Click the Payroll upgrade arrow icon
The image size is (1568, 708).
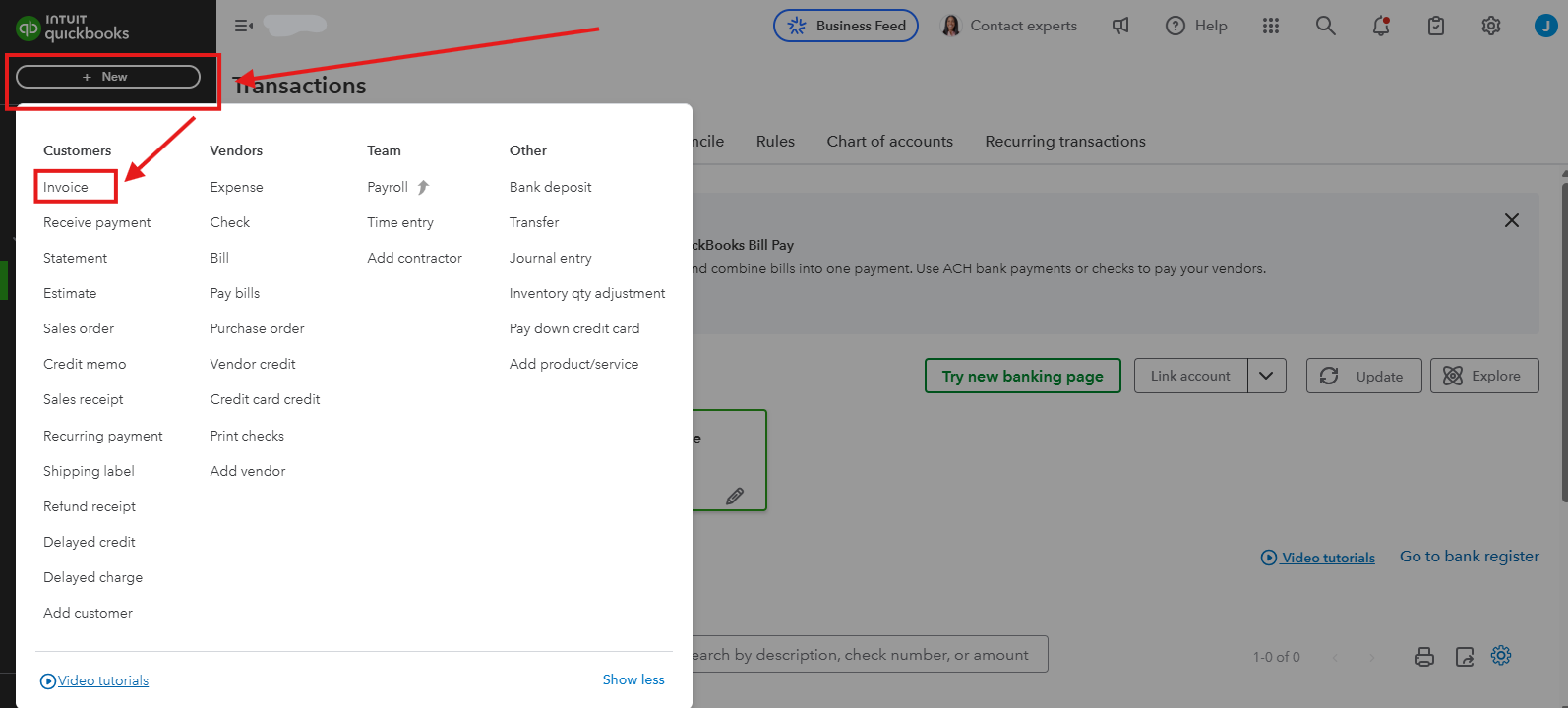(x=423, y=187)
